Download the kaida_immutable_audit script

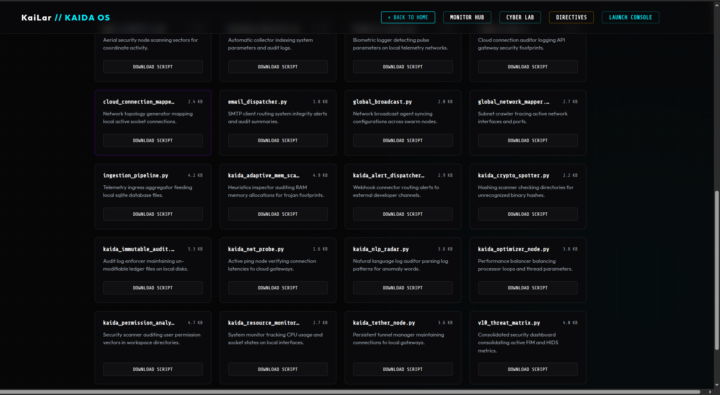pyautogui.click(x=153, y=288)
